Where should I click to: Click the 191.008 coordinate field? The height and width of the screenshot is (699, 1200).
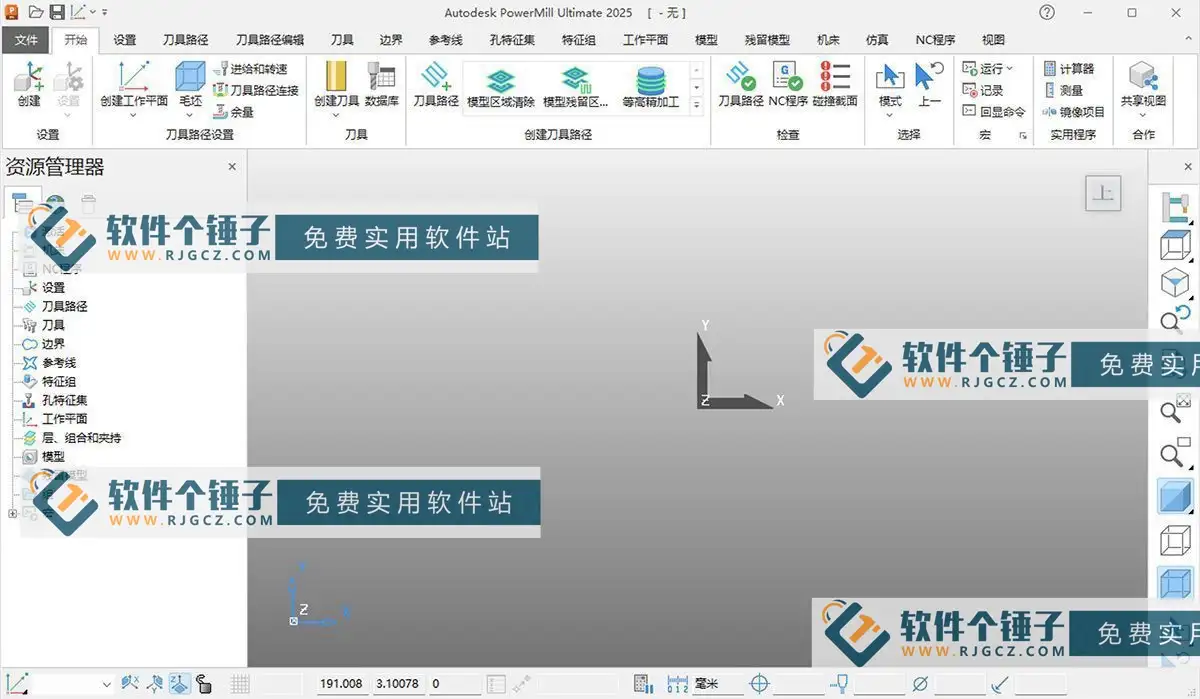point(341,684)
